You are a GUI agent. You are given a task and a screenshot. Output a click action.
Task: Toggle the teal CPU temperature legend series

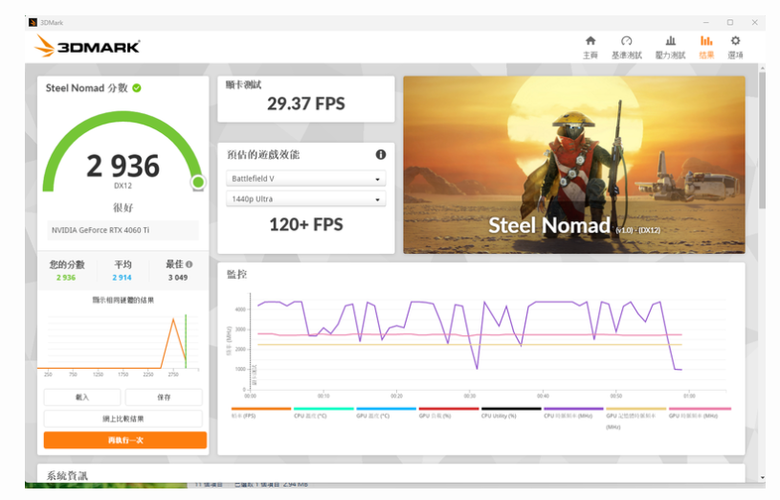pyautogui.click(x=323, y=412)
